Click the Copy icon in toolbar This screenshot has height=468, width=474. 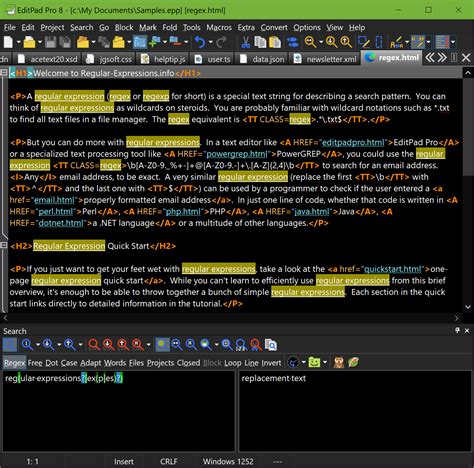[260, 42]
